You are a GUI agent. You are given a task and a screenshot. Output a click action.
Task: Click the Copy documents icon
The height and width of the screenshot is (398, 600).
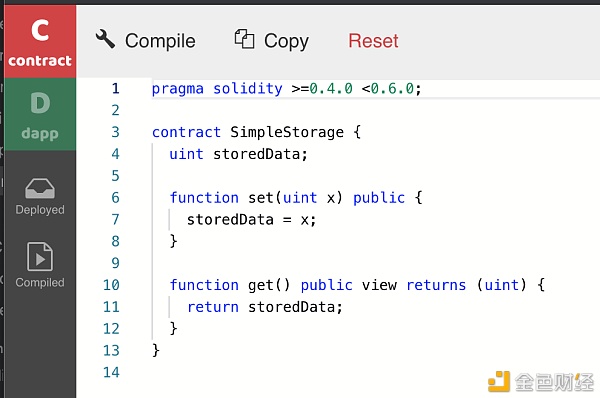coord(244,39)
